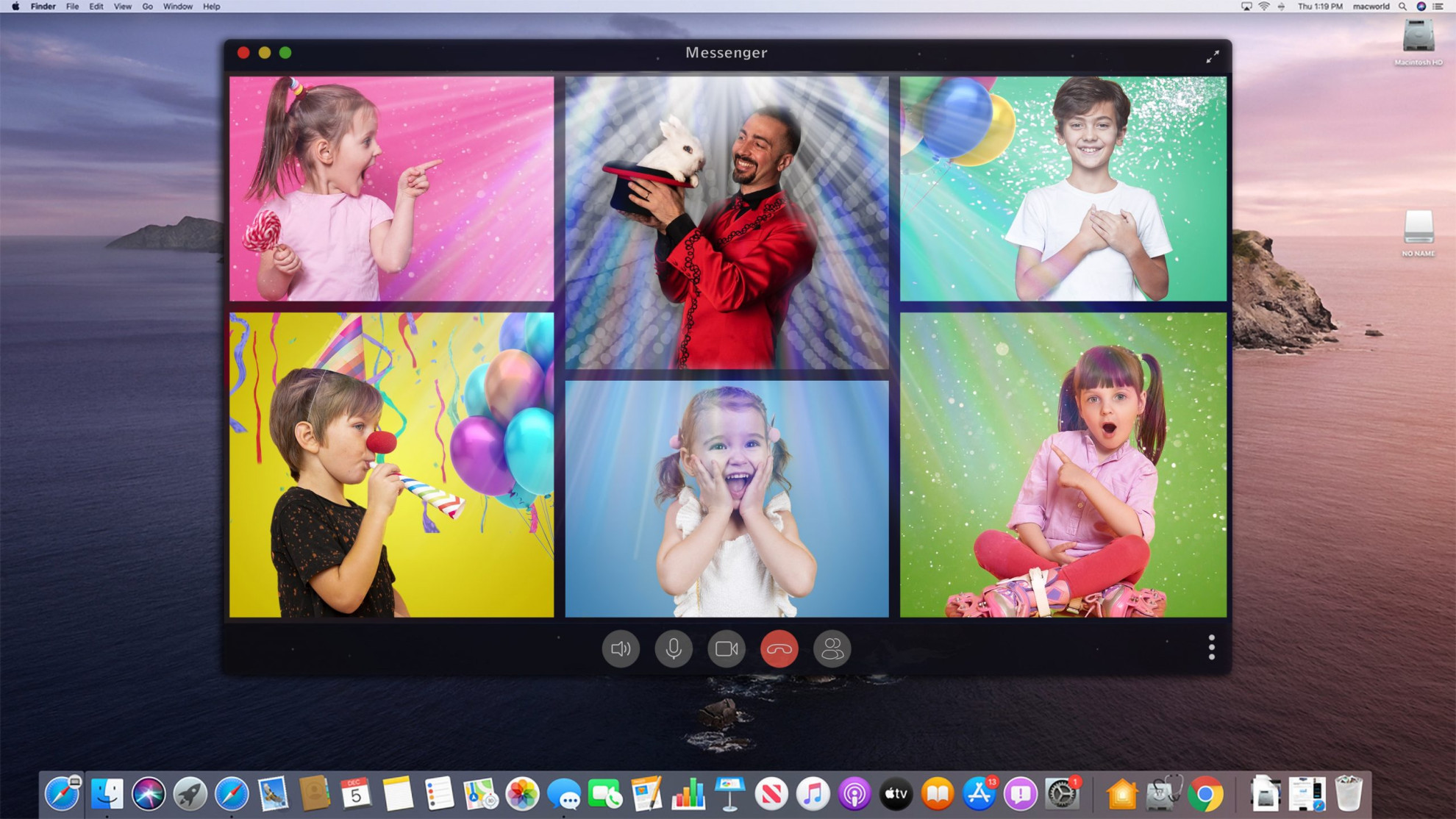Open the File menu

click(73, 7)
